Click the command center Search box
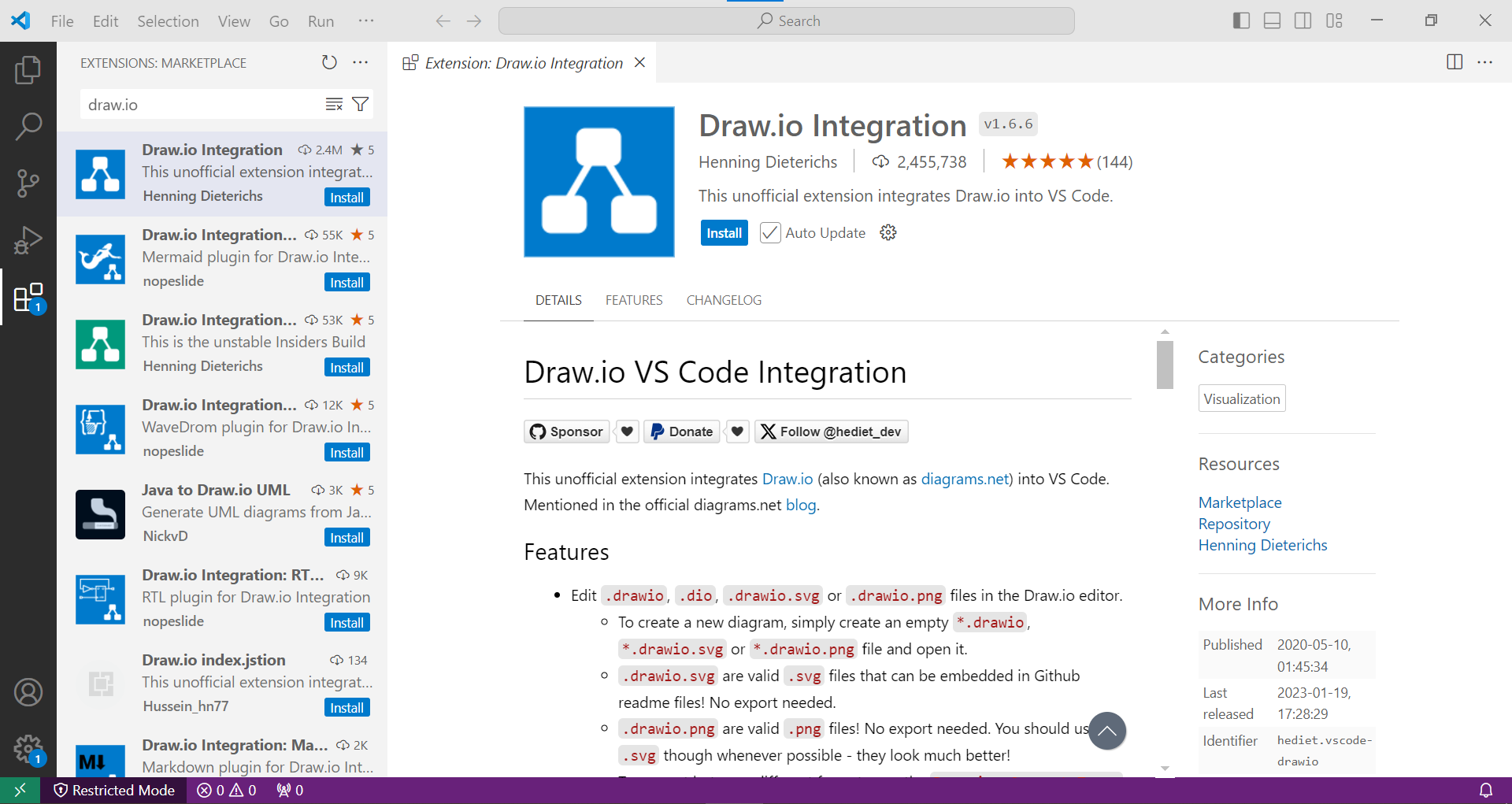 coord(787,21)
